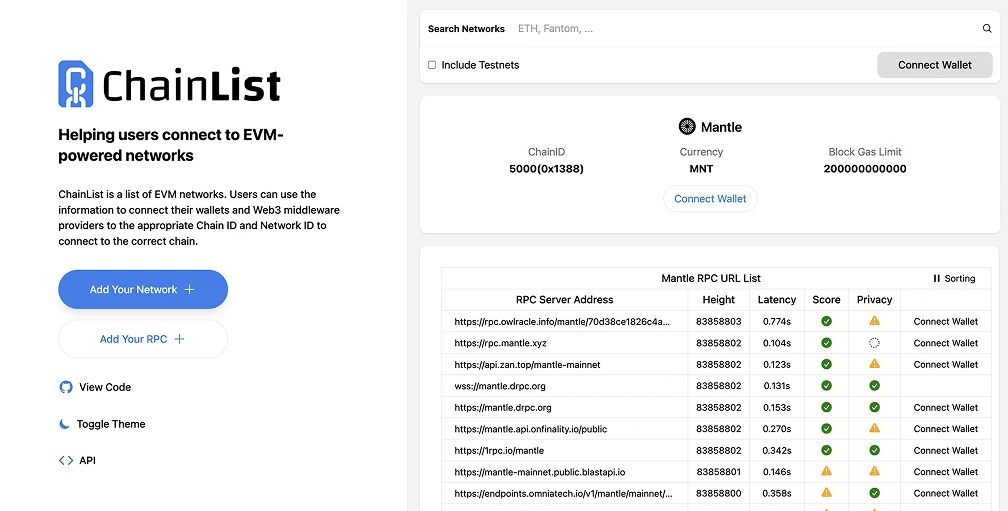
Task: Click the Mantle RPC URL List title
Action: [710, 278]
